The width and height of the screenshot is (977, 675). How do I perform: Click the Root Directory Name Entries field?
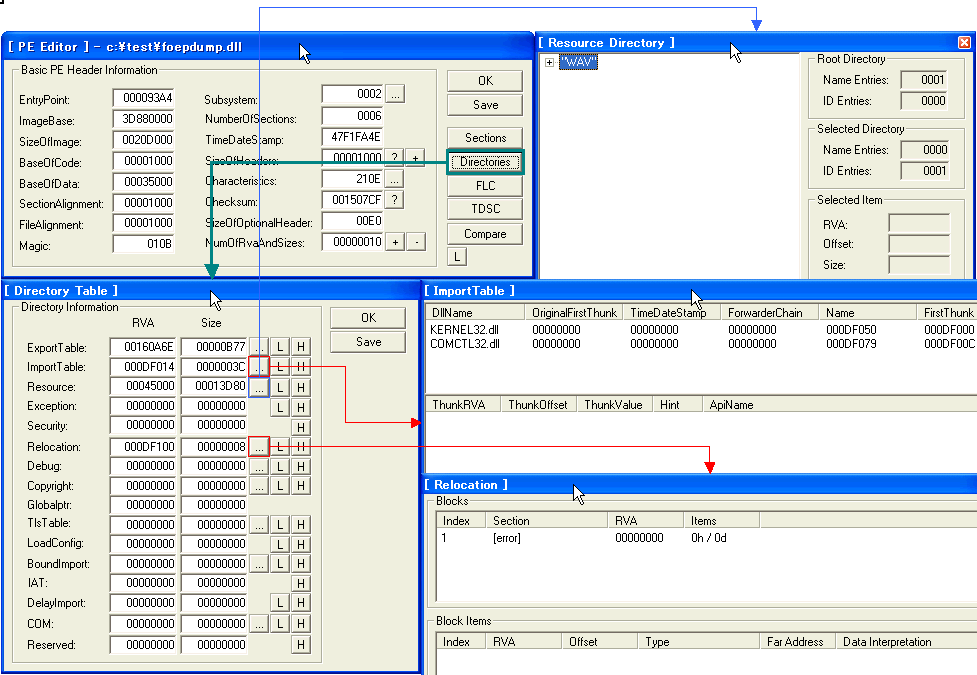pyautogui.click(x=924, y=80)
